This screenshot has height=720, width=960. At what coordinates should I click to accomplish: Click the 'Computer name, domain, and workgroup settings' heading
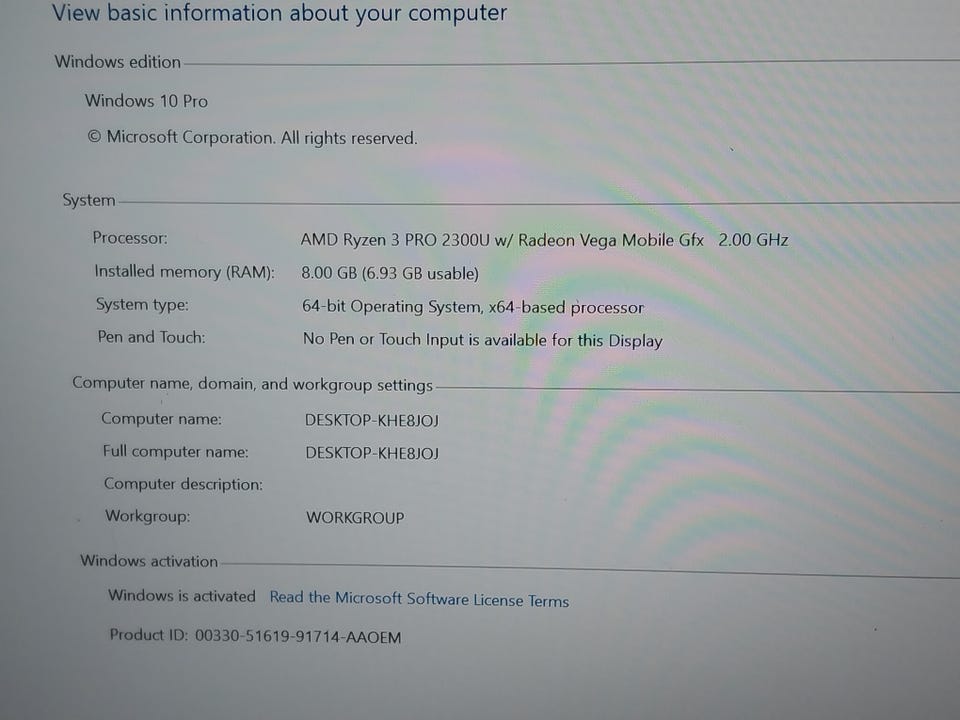click(252, 384)
